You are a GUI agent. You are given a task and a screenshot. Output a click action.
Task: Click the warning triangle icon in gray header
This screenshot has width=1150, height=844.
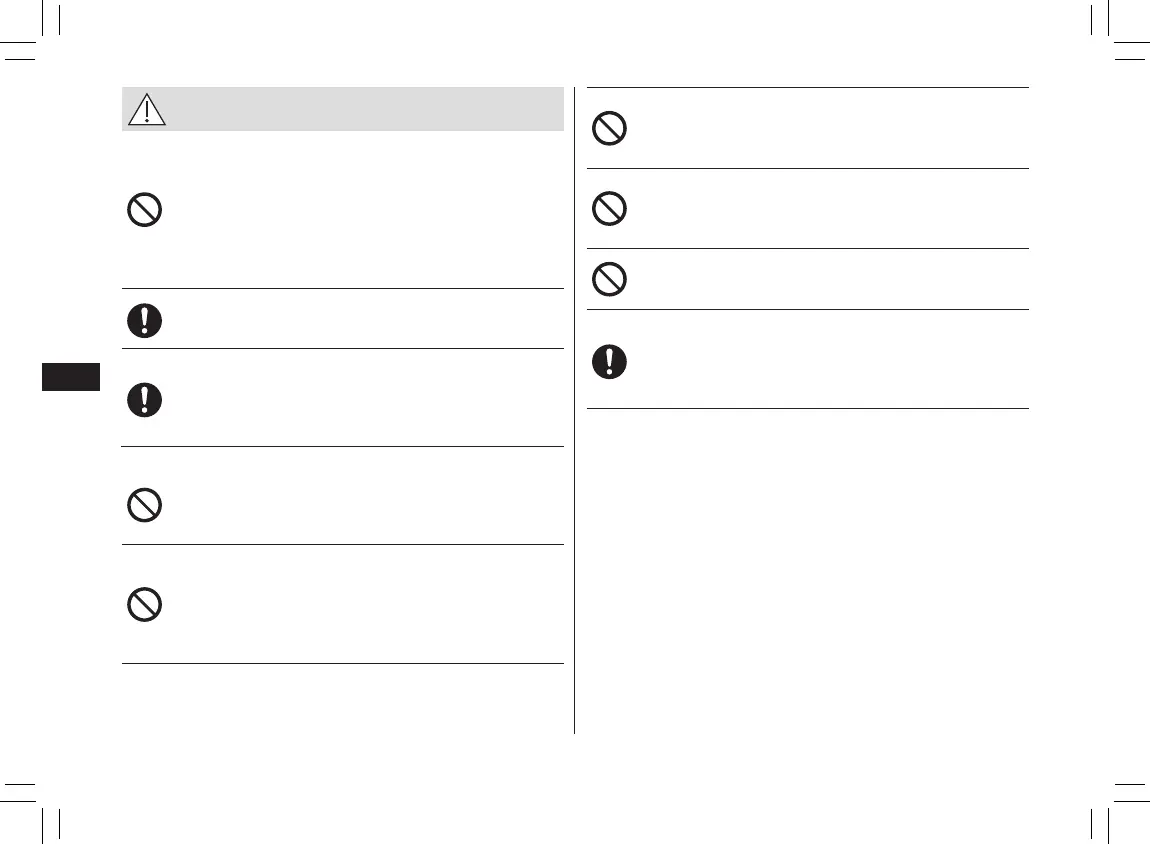146,109
